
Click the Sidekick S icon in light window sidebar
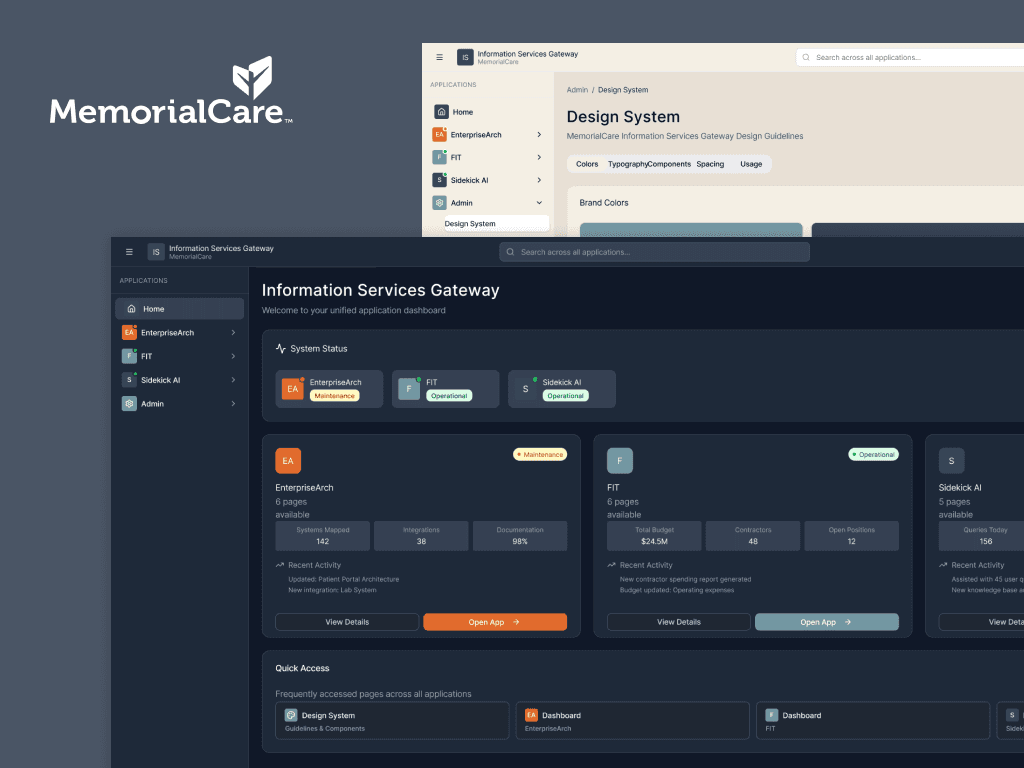coord(440,180)
